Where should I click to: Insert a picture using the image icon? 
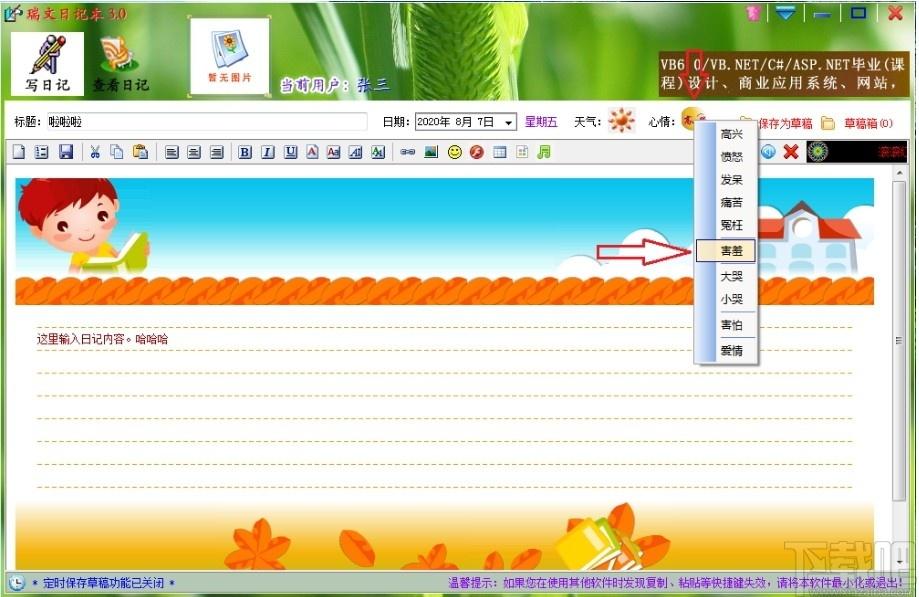(x=431, y=152)
